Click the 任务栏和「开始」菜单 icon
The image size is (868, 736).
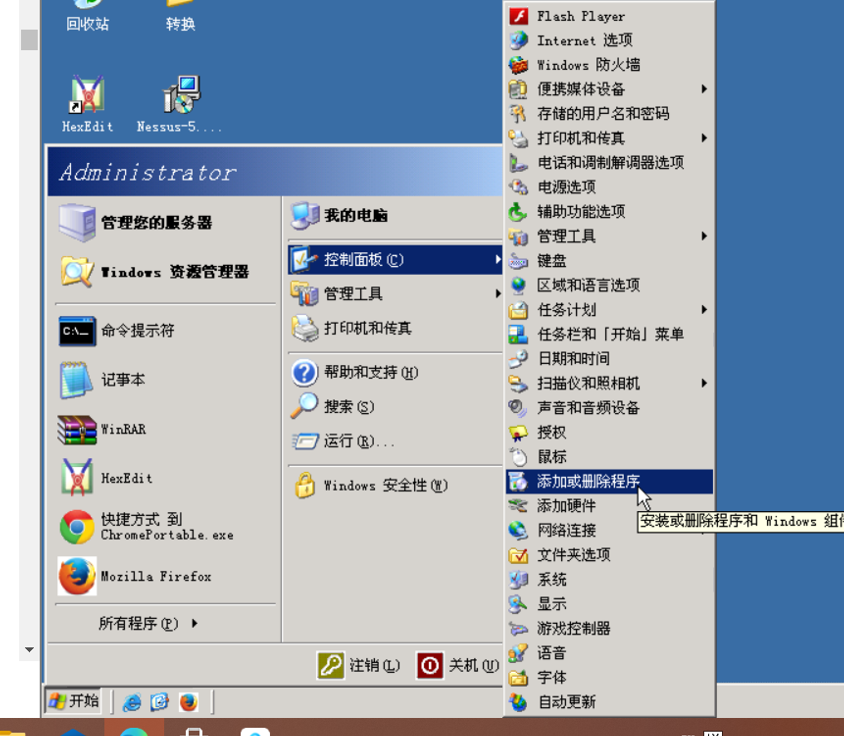tap(519, 334)
